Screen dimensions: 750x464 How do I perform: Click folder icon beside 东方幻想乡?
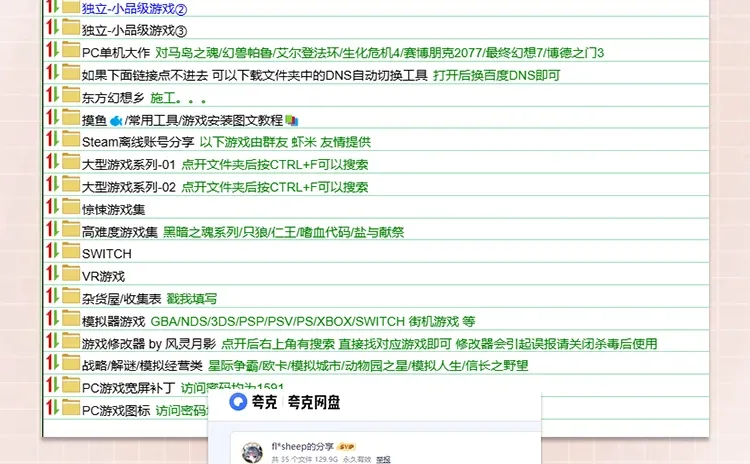[71, 94]
